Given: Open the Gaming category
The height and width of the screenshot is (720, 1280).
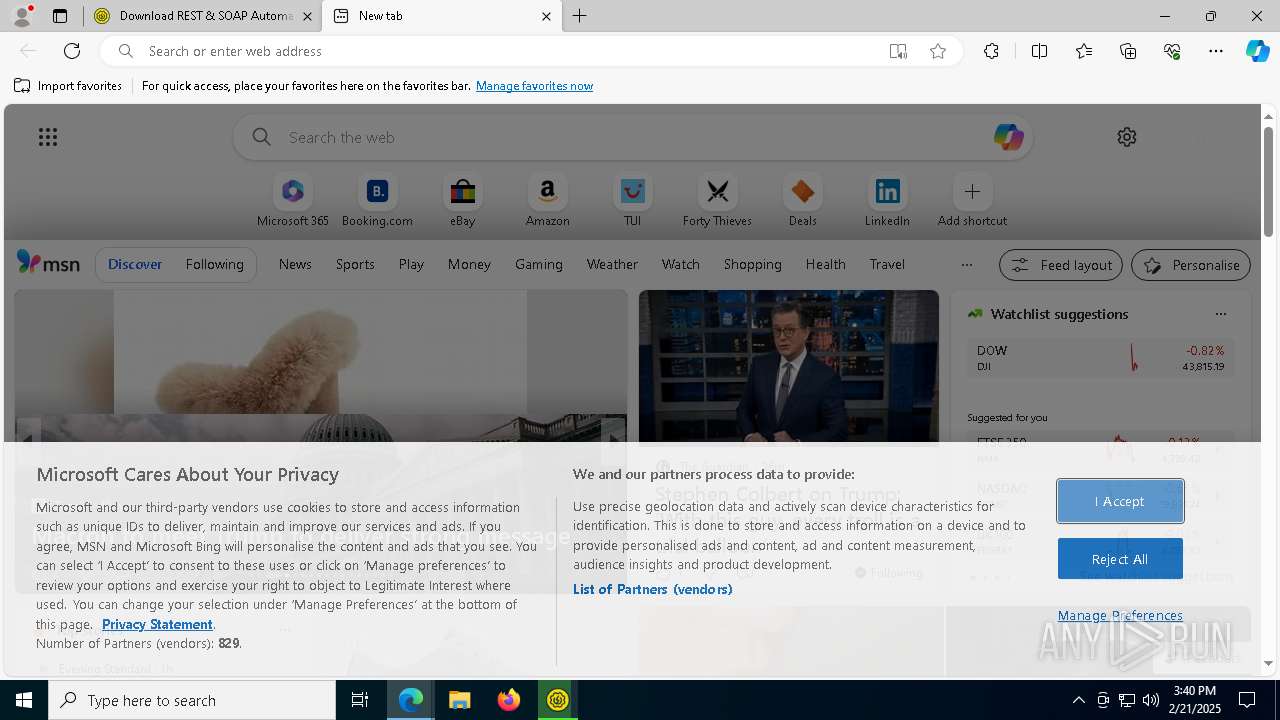Looking at the screenshot, I should (x=538, y=264).
